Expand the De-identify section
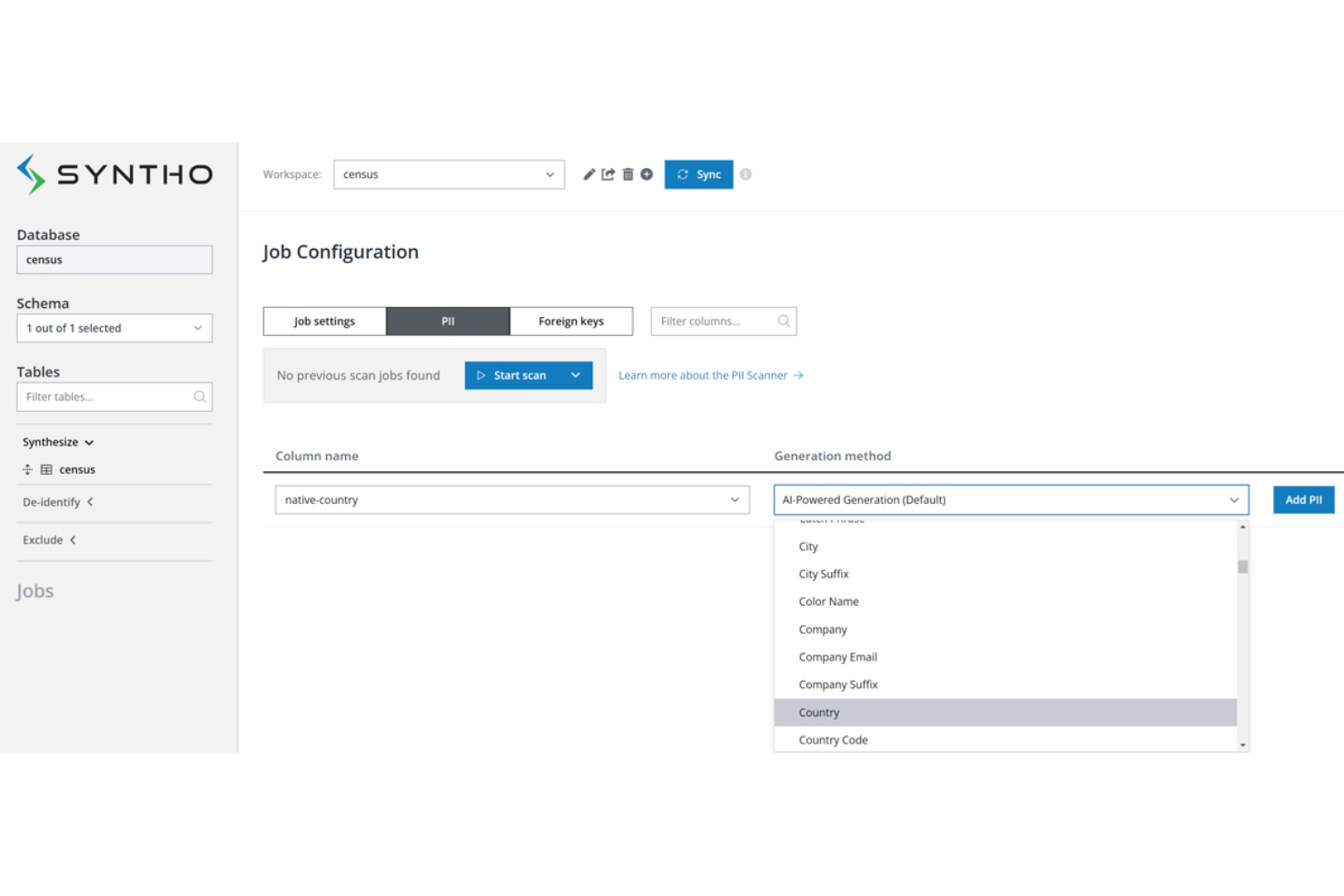 click(58, 502)
